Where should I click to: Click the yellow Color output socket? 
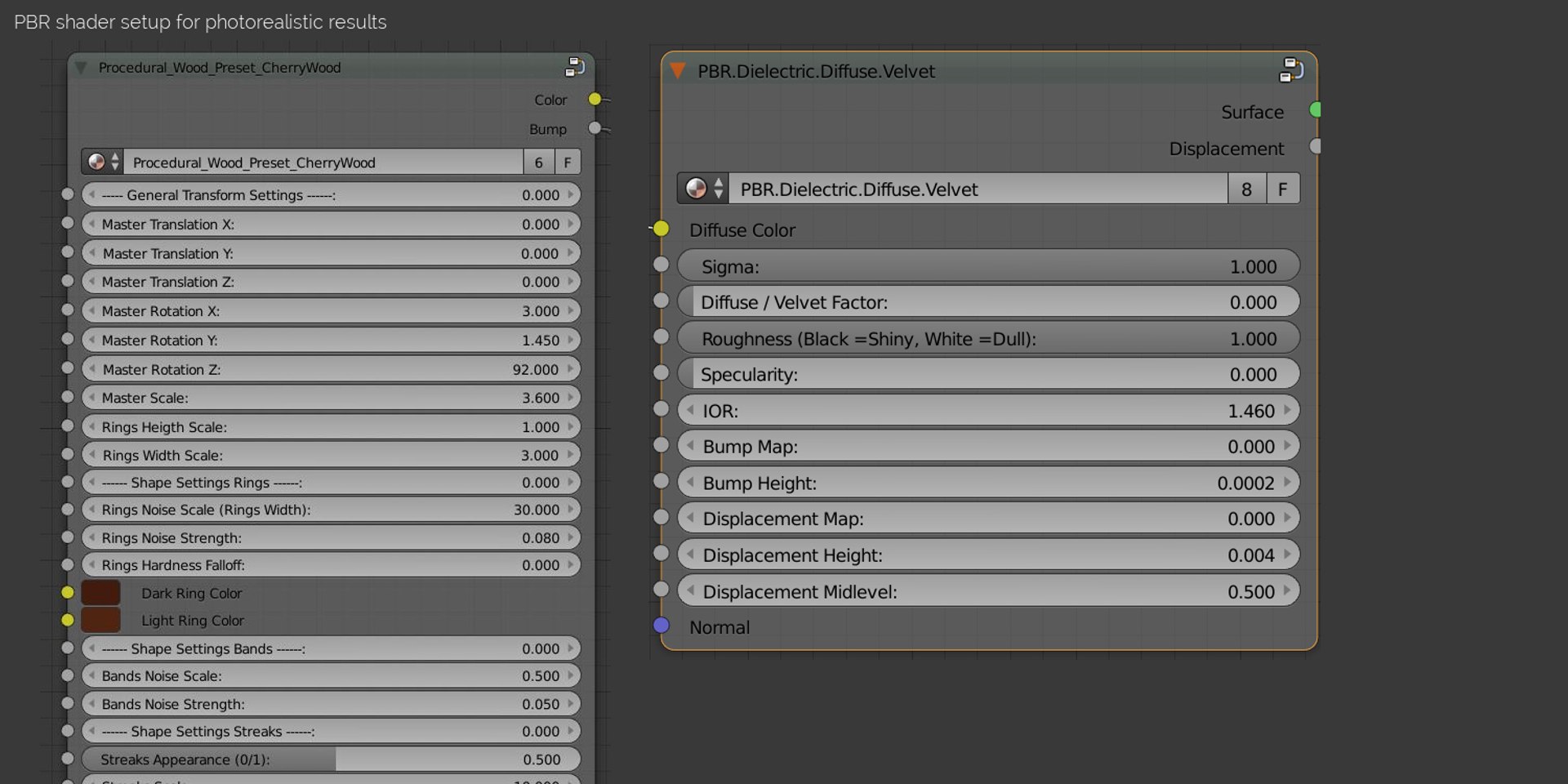(595, 99)
